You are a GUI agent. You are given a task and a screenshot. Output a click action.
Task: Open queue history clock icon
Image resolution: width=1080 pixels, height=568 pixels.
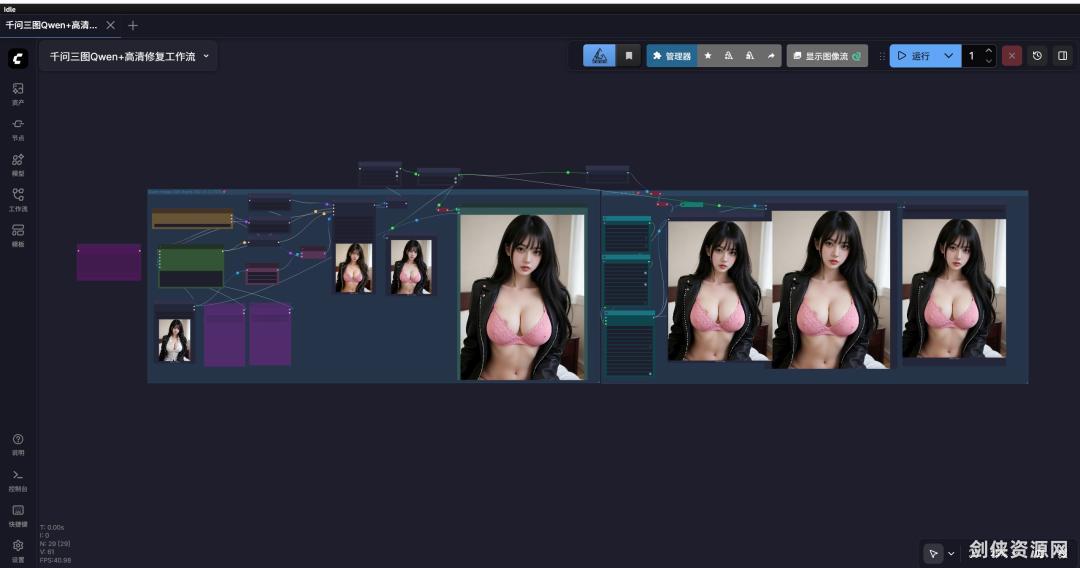point(1037,56)
